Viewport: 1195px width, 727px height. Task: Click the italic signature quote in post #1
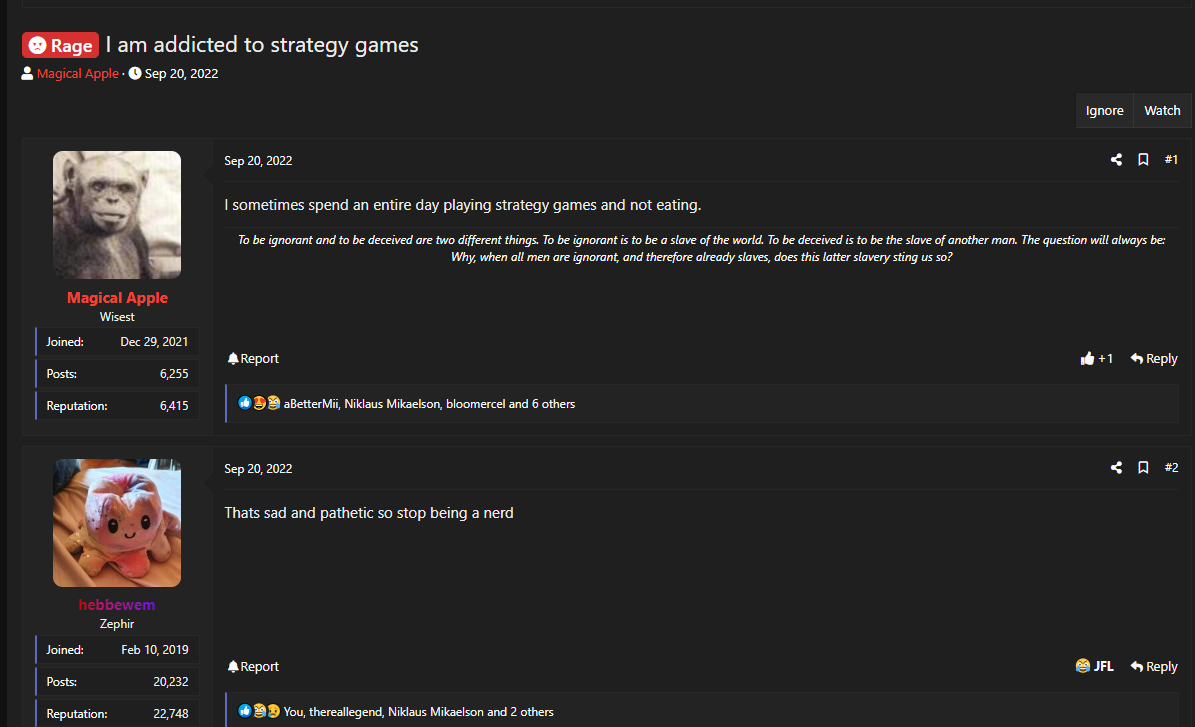click(x=701, y=248)
